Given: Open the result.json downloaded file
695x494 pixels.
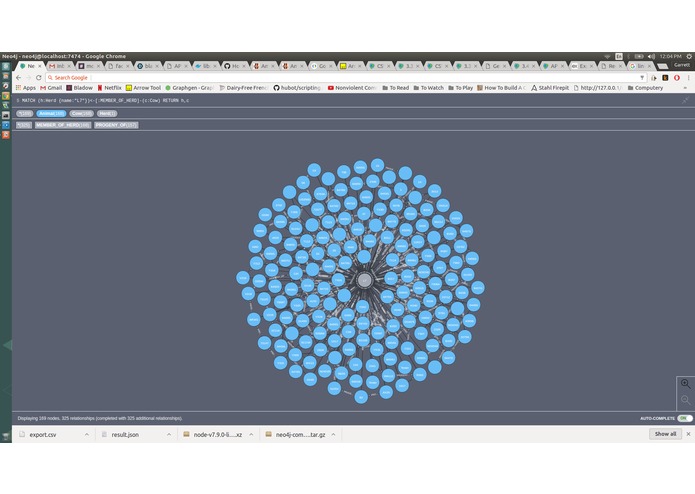Looking at the screenshot, I should (x=125, y=435).
